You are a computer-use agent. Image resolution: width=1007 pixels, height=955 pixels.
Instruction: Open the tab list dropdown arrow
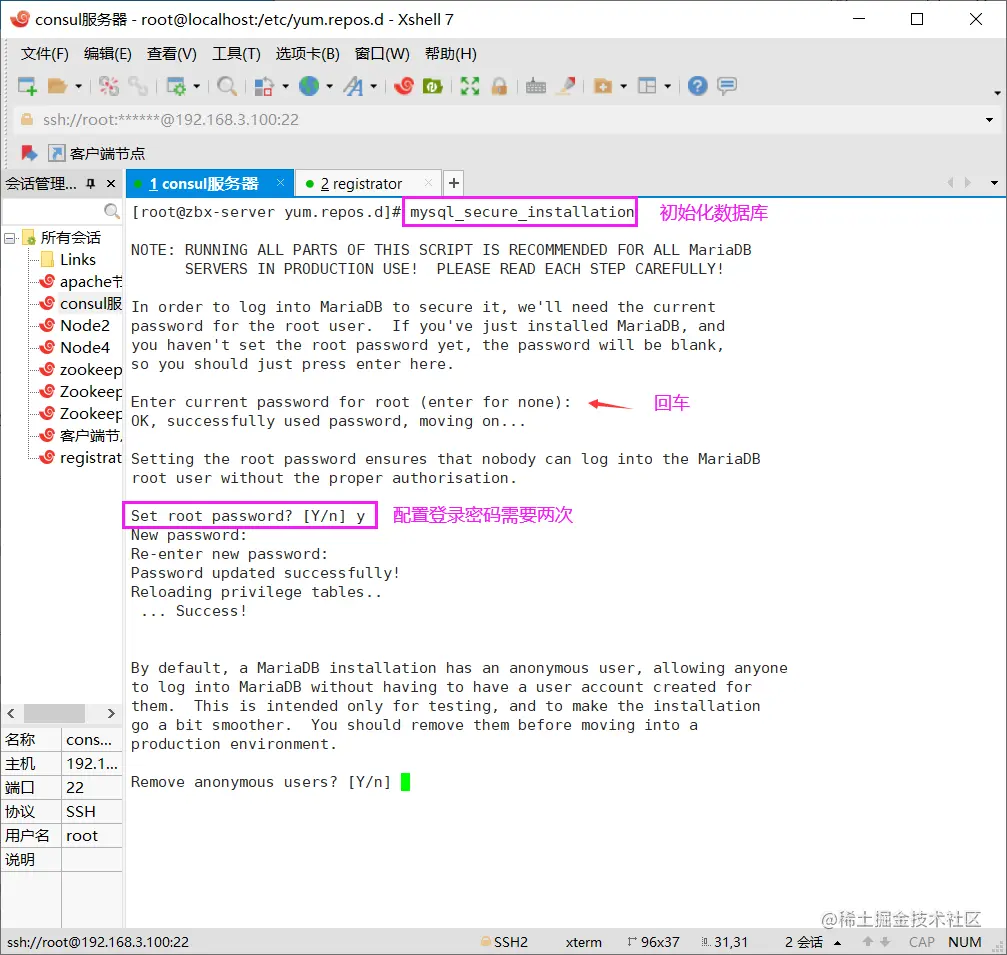pyautogui.click(x=994, y=183)
